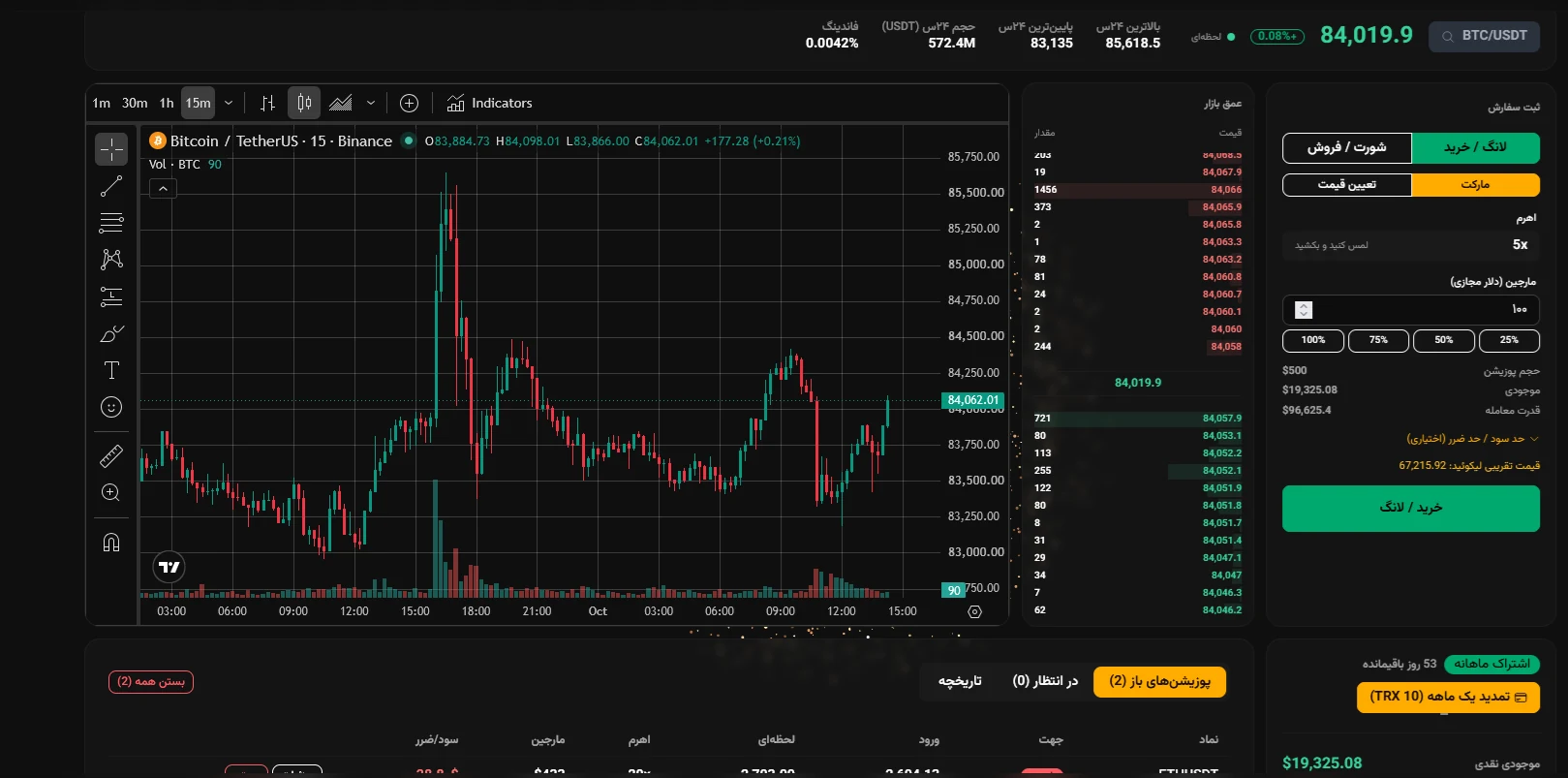Image resolution: width=1568 pixels, height=778 pixels.
Task: Click the TRX 10 one-month subscription renewal button
Action: point(1448,698)
